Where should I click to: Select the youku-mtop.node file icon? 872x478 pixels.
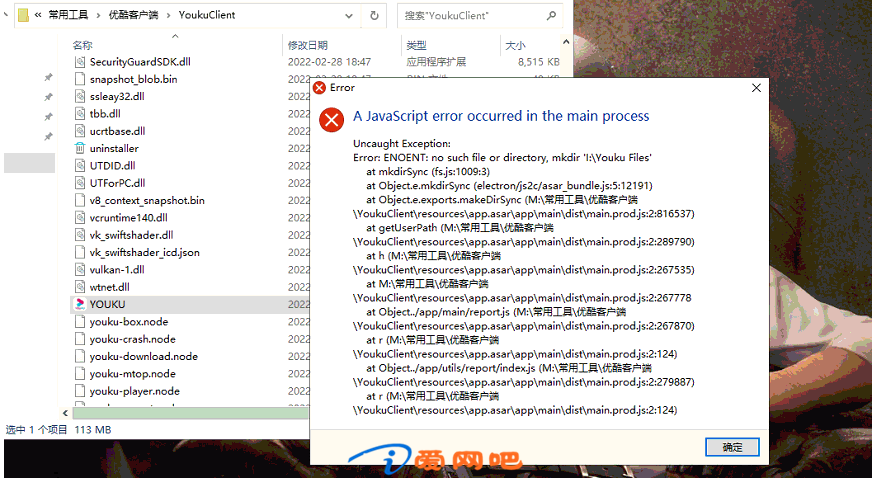[80, 374]
